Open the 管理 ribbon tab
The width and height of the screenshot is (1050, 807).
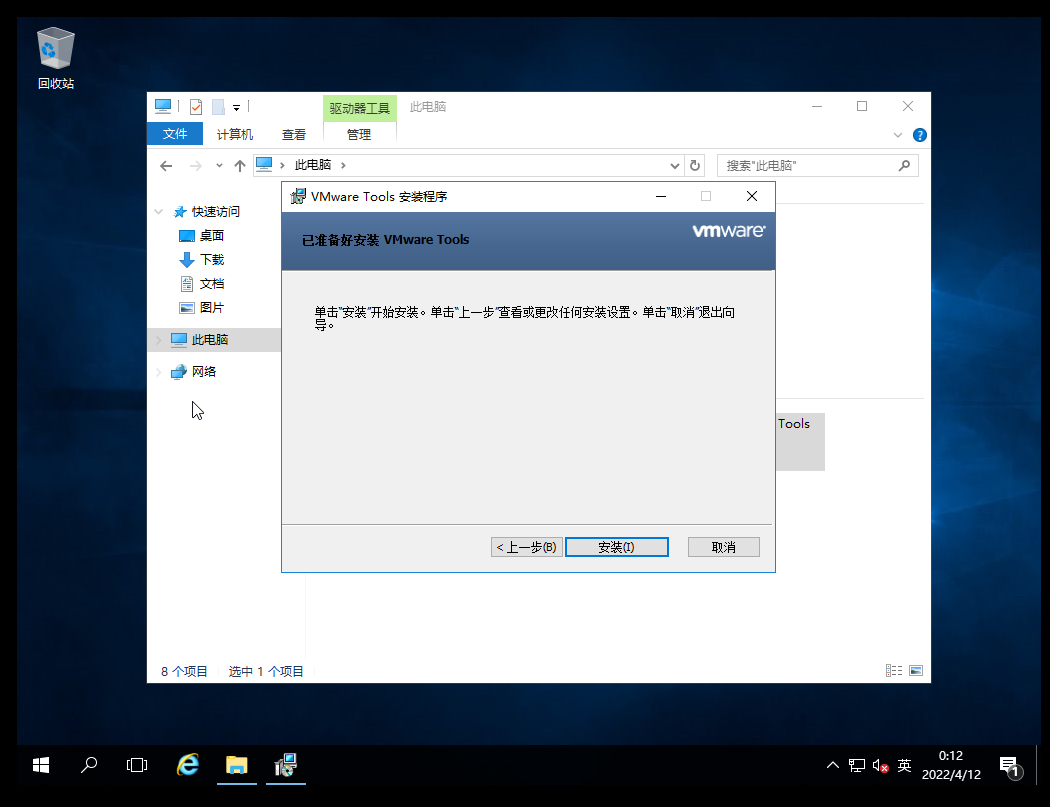coord(359,135)
